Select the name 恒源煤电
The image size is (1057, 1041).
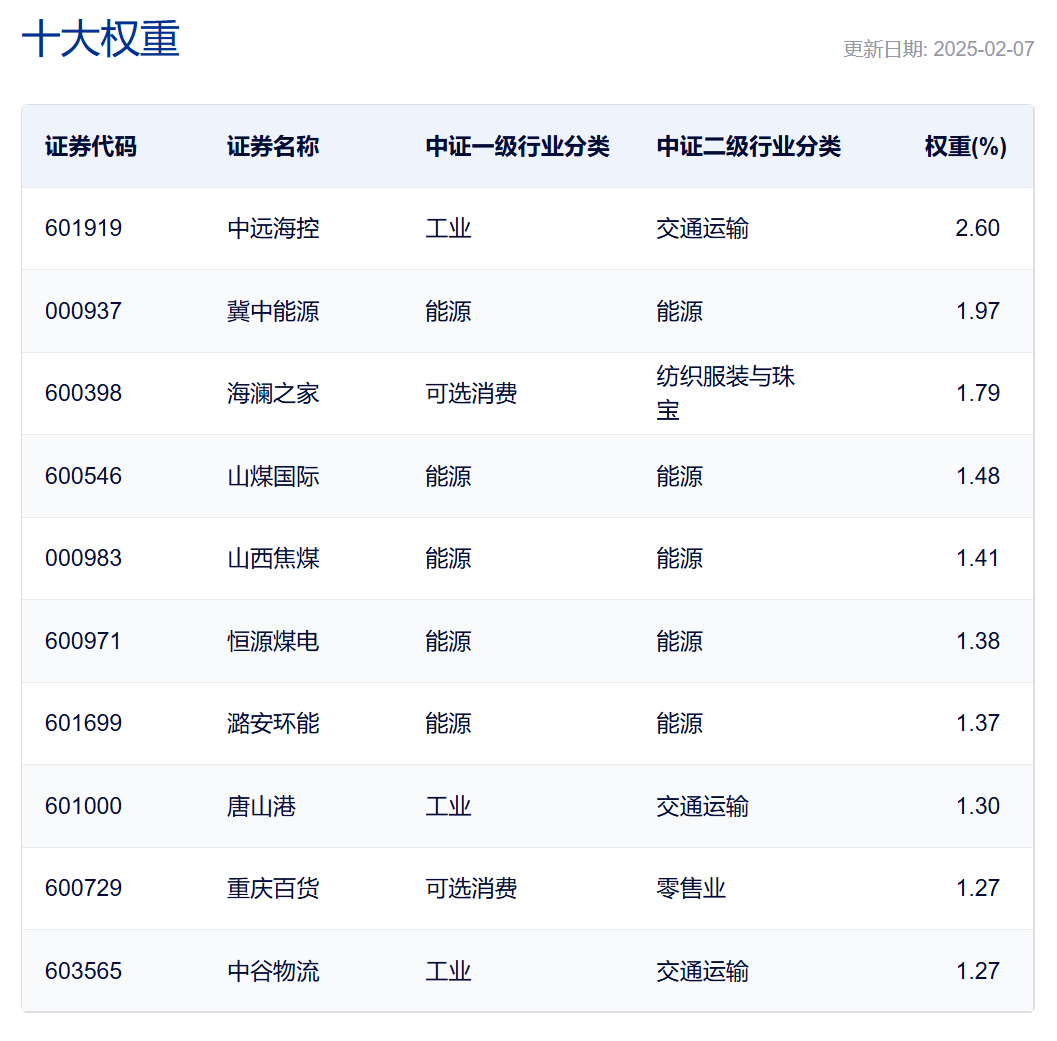(x=273, y=642)
